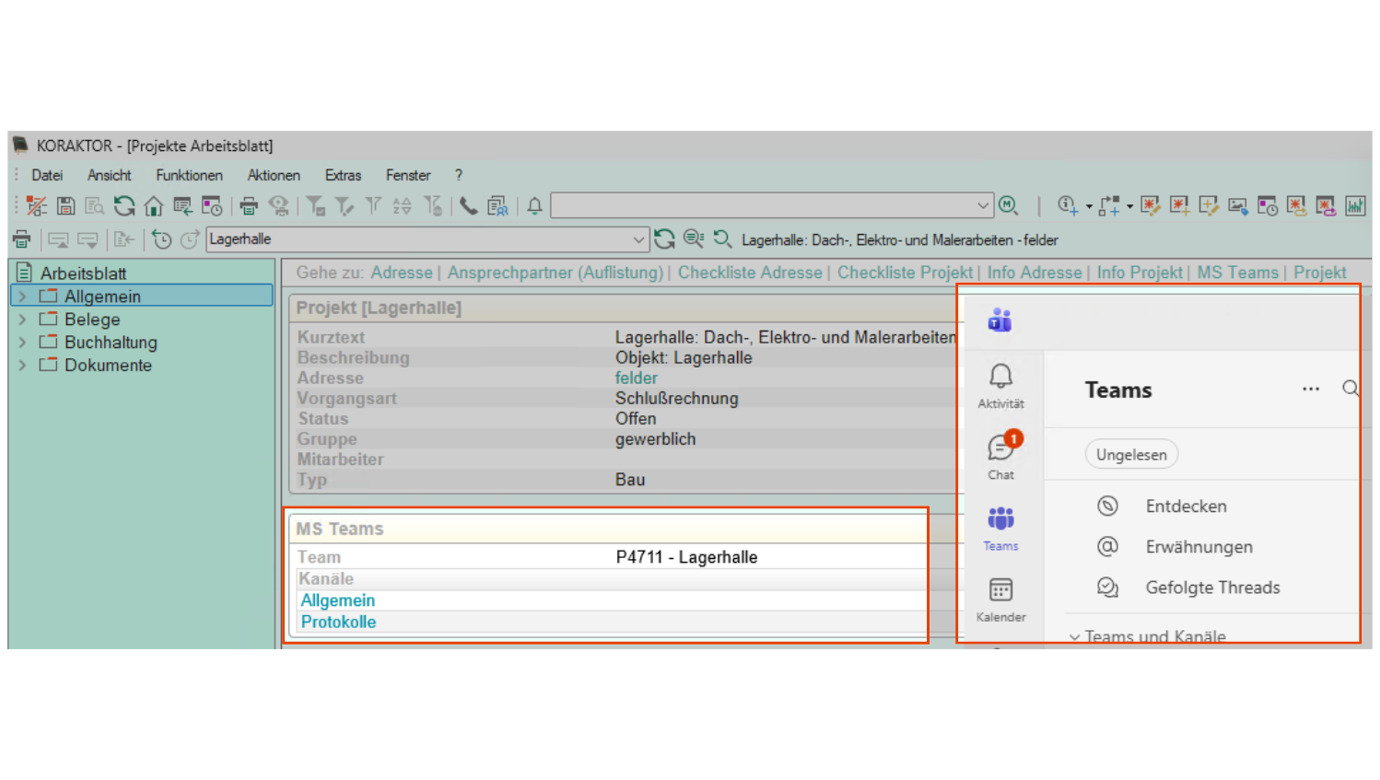The image size is (1380, 780).
Task: Expand the Allgemein tree node
Action: point(22,296)
